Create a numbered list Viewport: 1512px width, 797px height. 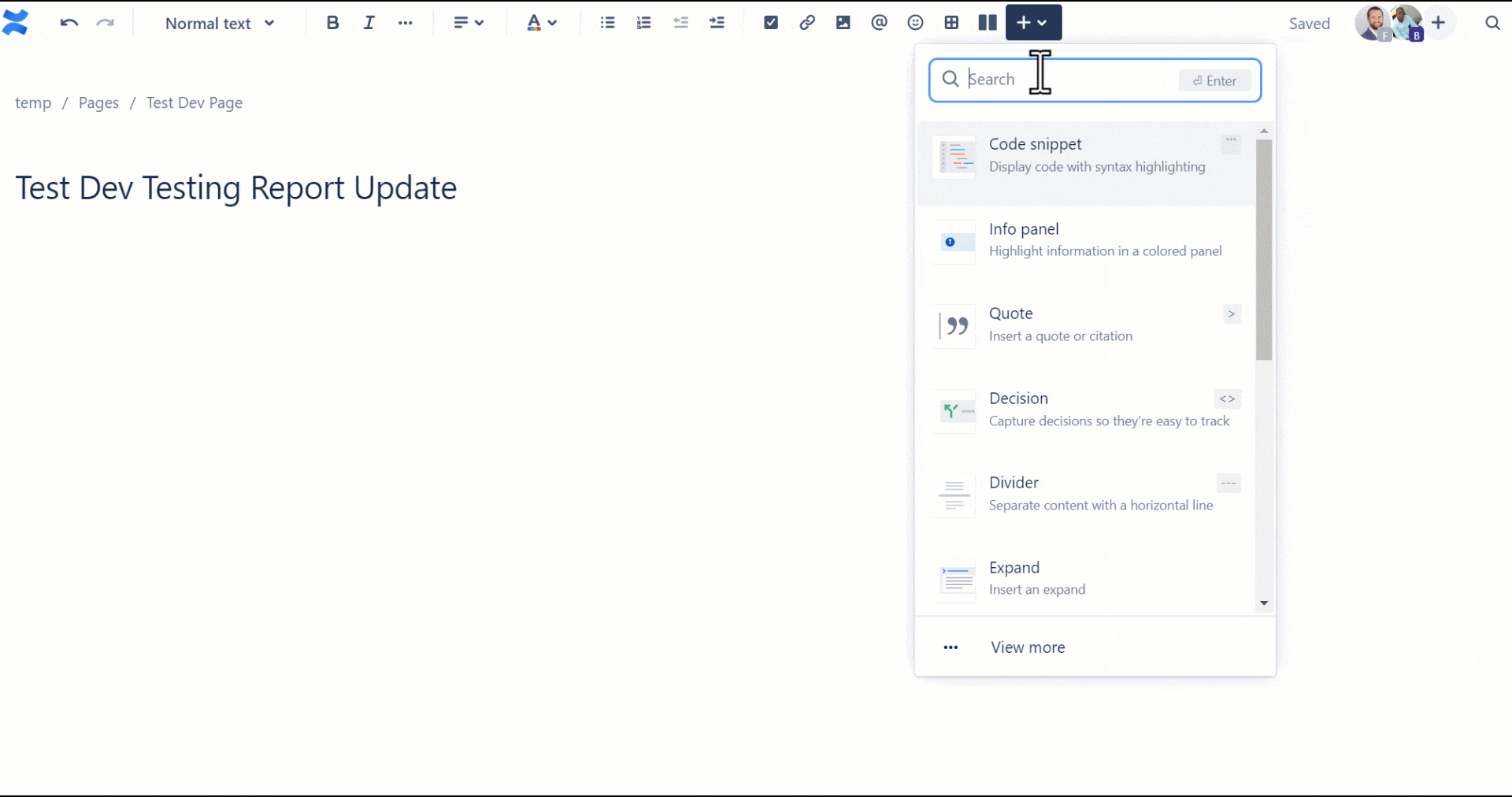pos(643,23)
